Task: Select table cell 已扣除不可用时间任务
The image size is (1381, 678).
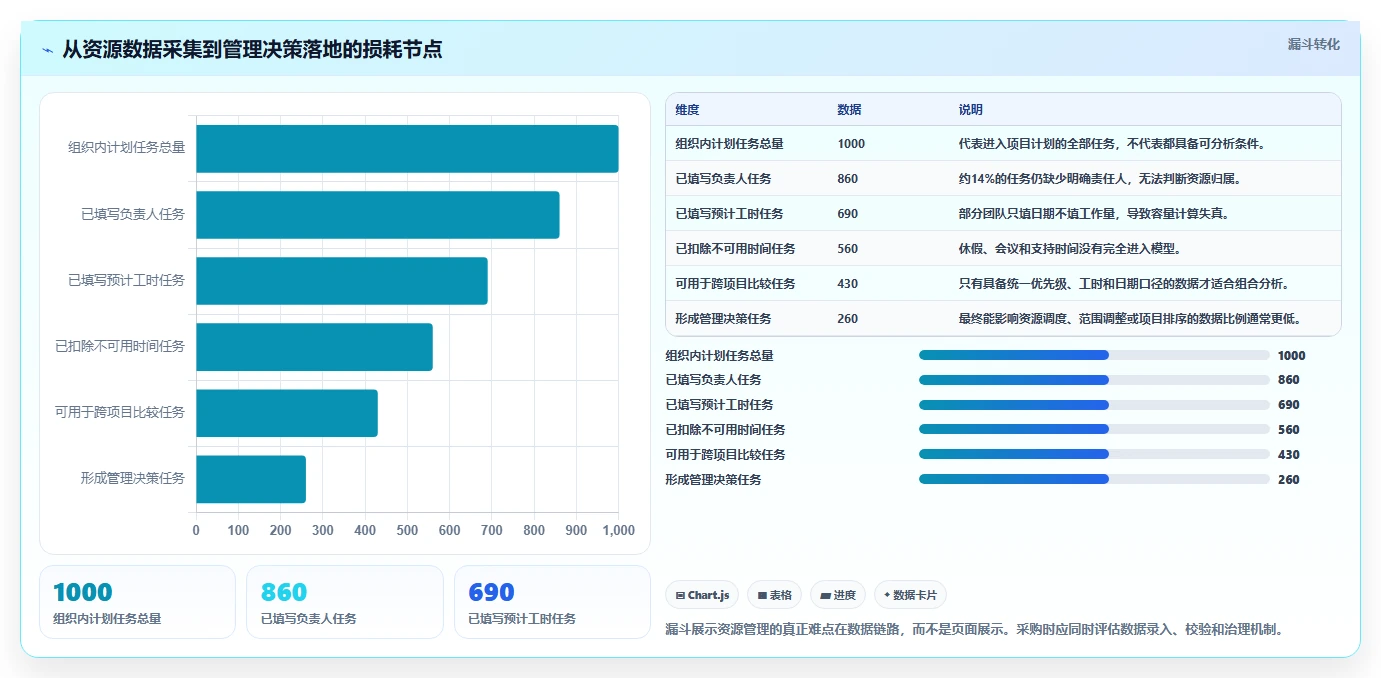Action: point(735,249)
